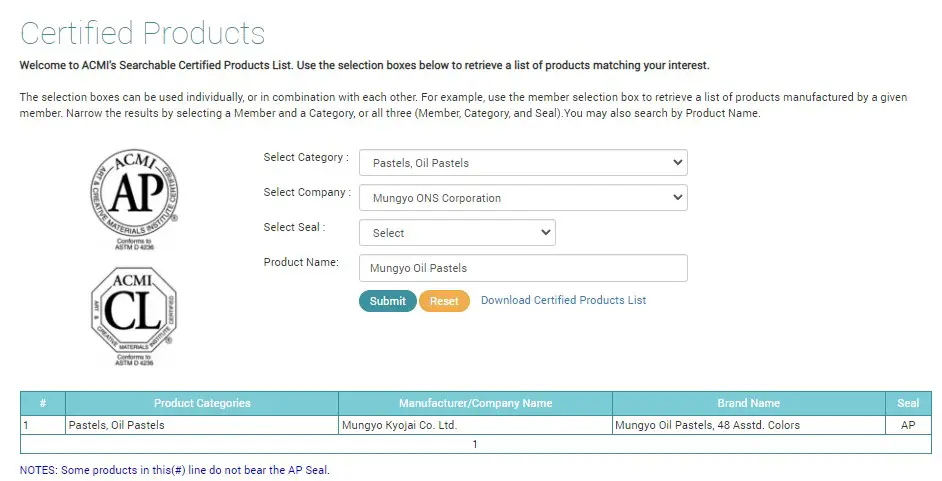Screen dimensions: 942x481
Task: Click the # column header
Action: 43,403
